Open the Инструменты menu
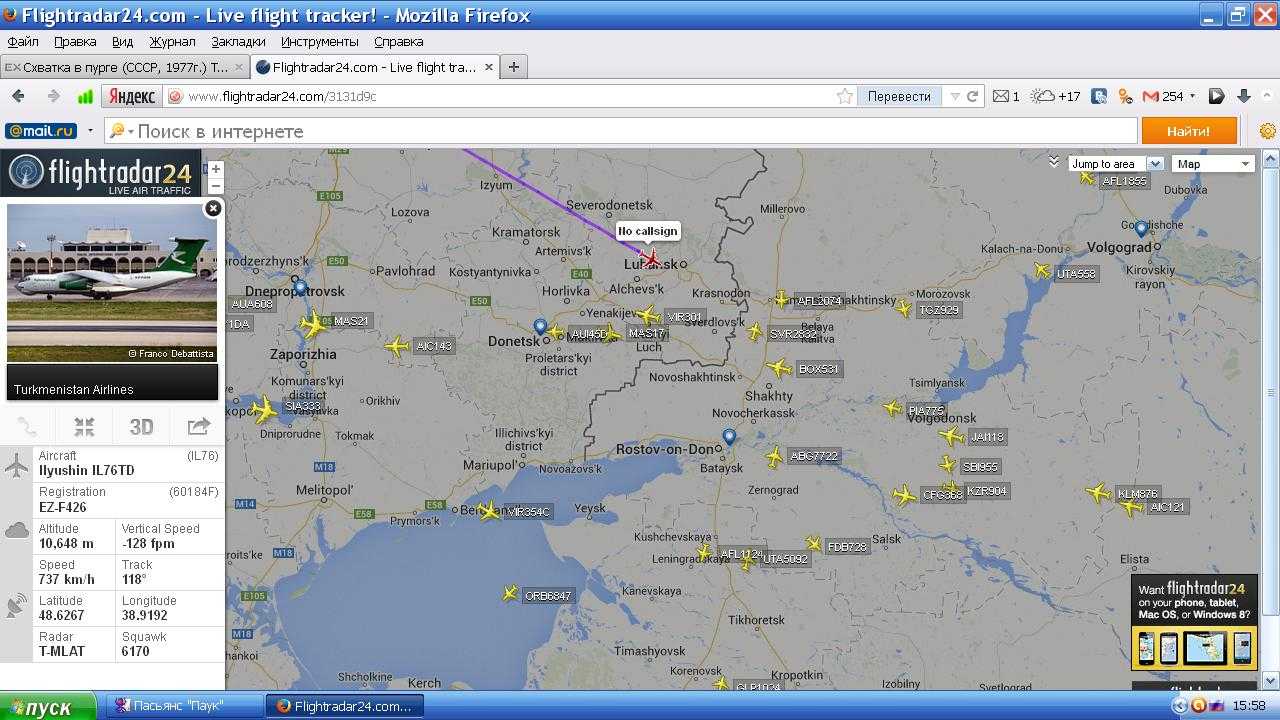The width and height of the screenshot is (1280, 720). tap(319, 42)
